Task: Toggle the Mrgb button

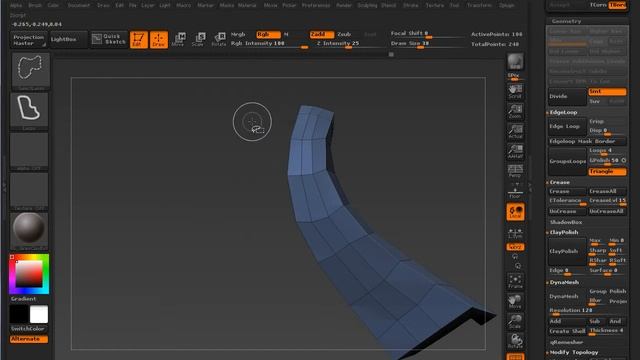Action: coord(238,35)
